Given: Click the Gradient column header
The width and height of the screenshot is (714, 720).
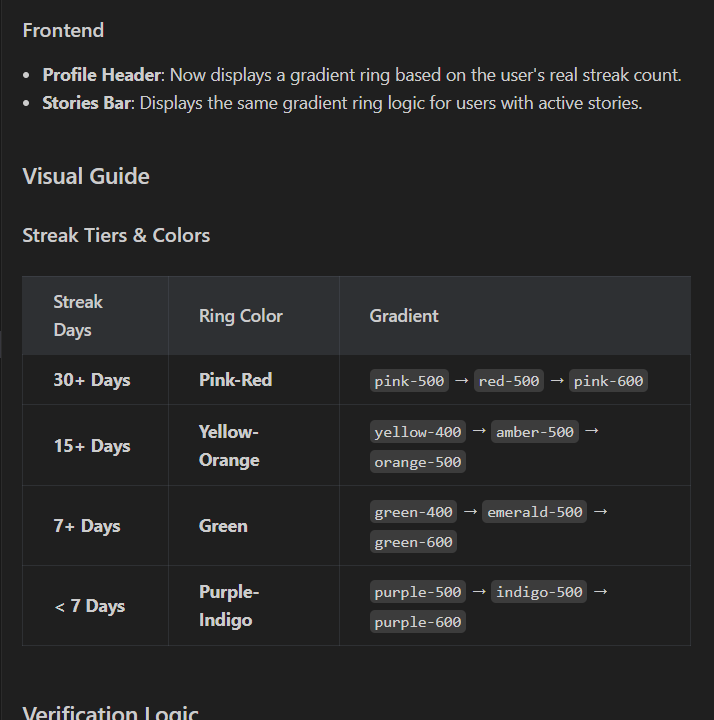Looking at the screenshot, I should (404, 315).
